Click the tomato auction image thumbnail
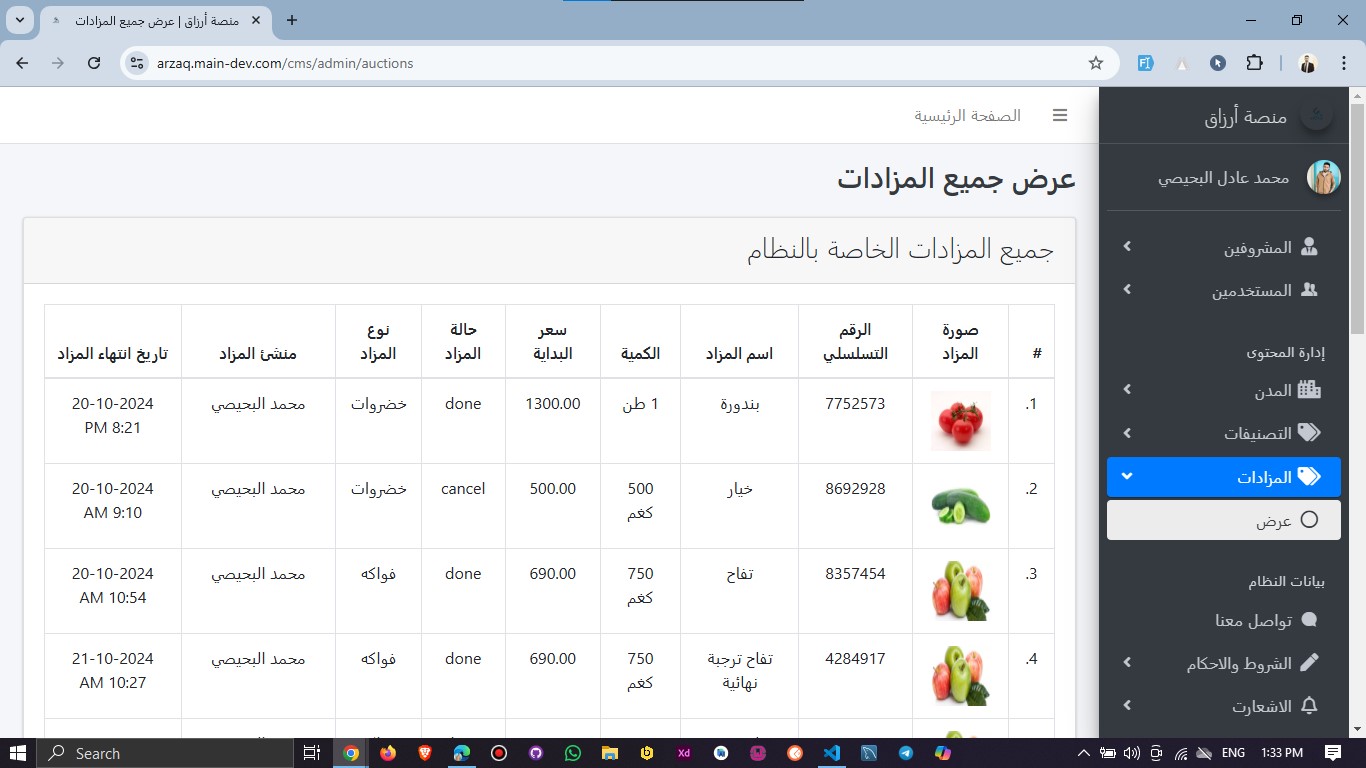Viewport: 1366px width, 768px height. (960, 421)
